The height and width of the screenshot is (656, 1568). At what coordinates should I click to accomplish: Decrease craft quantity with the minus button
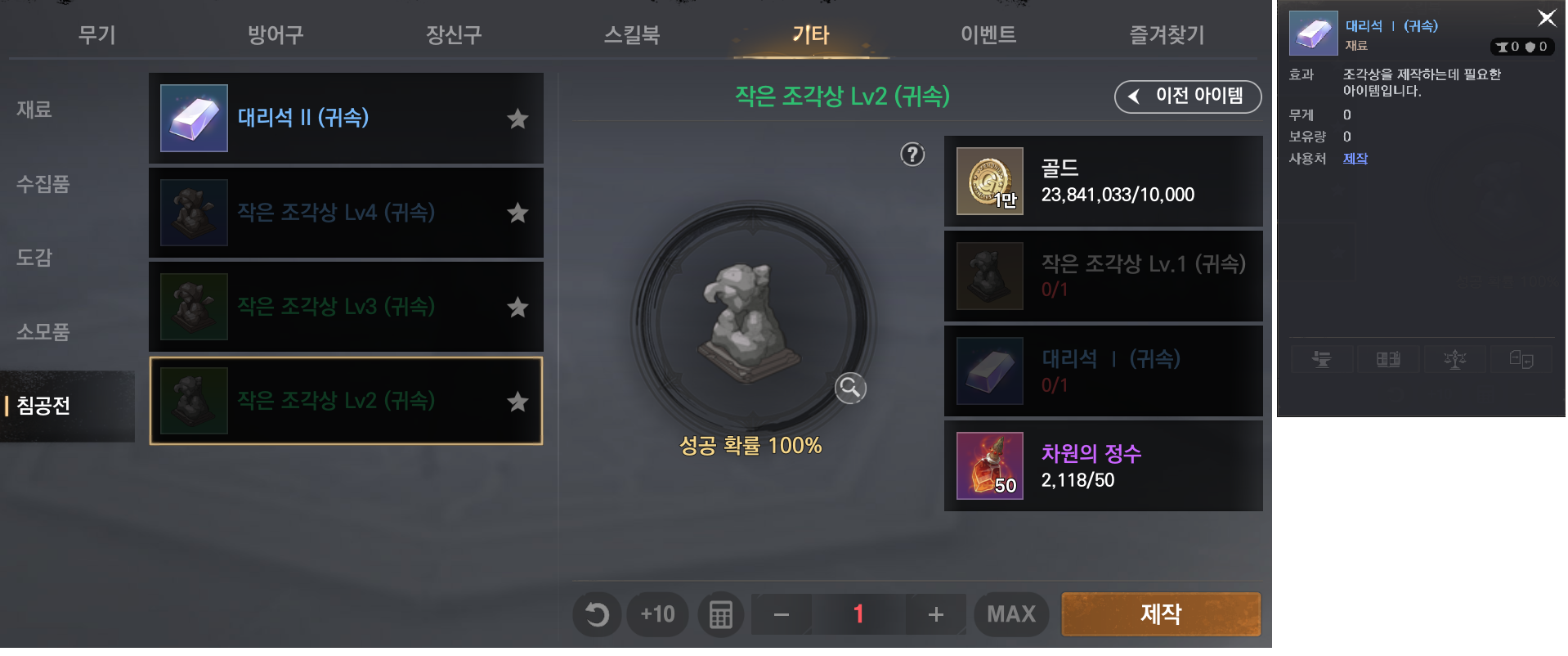coord(782,614)
